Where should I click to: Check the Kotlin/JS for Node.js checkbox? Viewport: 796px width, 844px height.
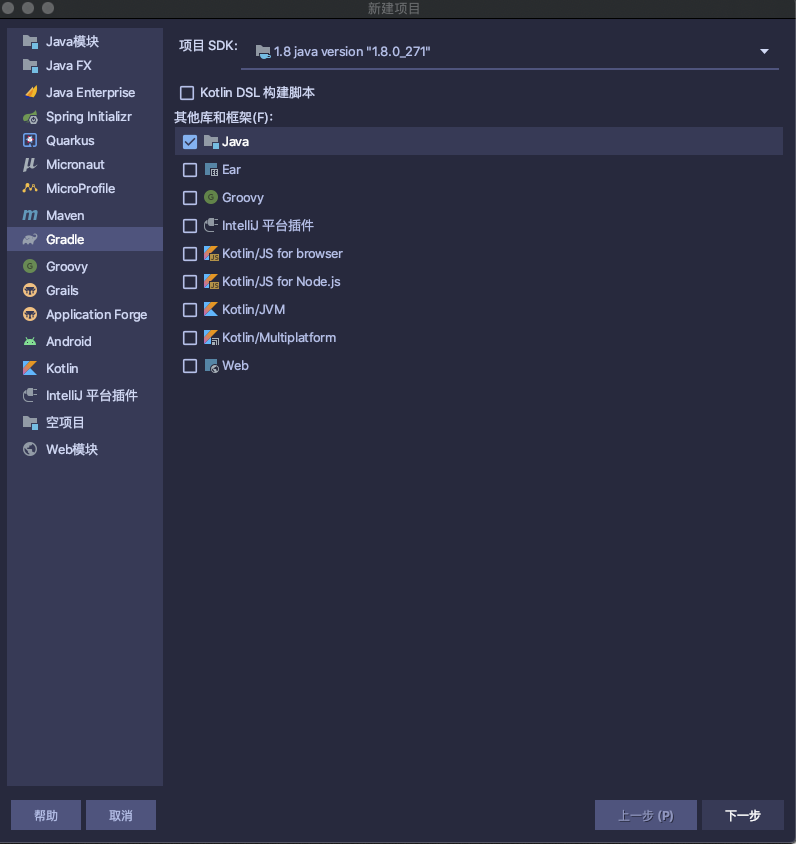pos(190,282)
